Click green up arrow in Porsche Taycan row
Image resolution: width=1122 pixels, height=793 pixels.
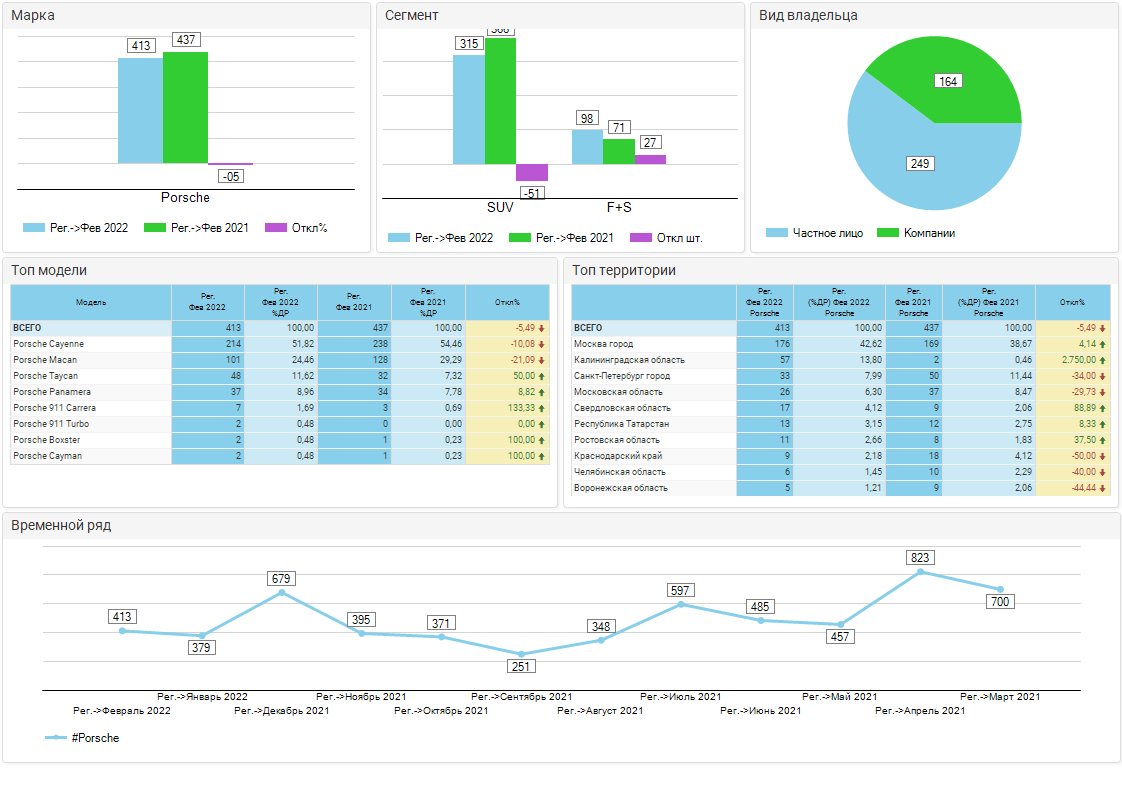point(541,376)
